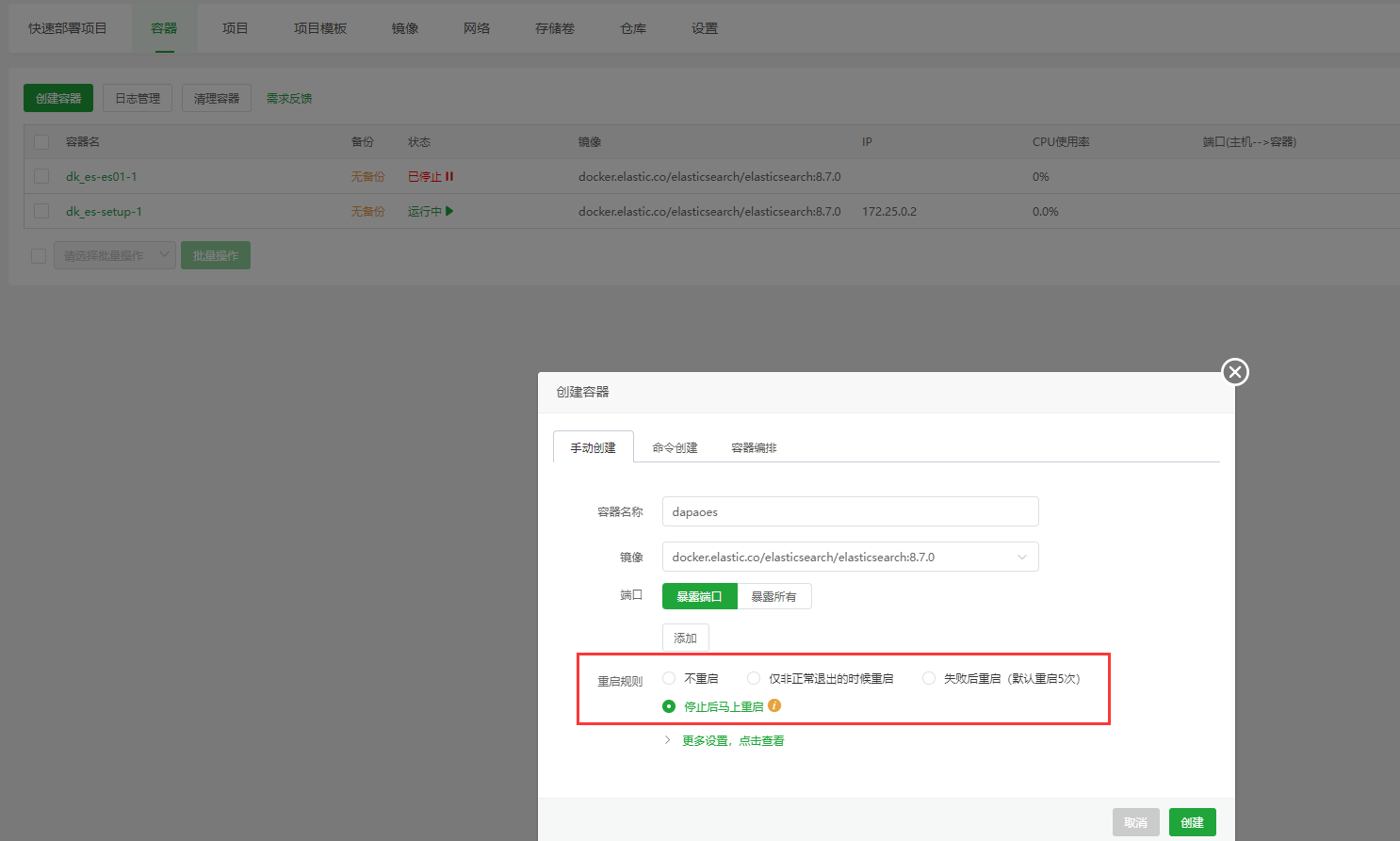Viewport: 1400px width, 841px height.
Task: Click the green 创建容器 button
Action: pyautogui.click(x=58, y=98)
